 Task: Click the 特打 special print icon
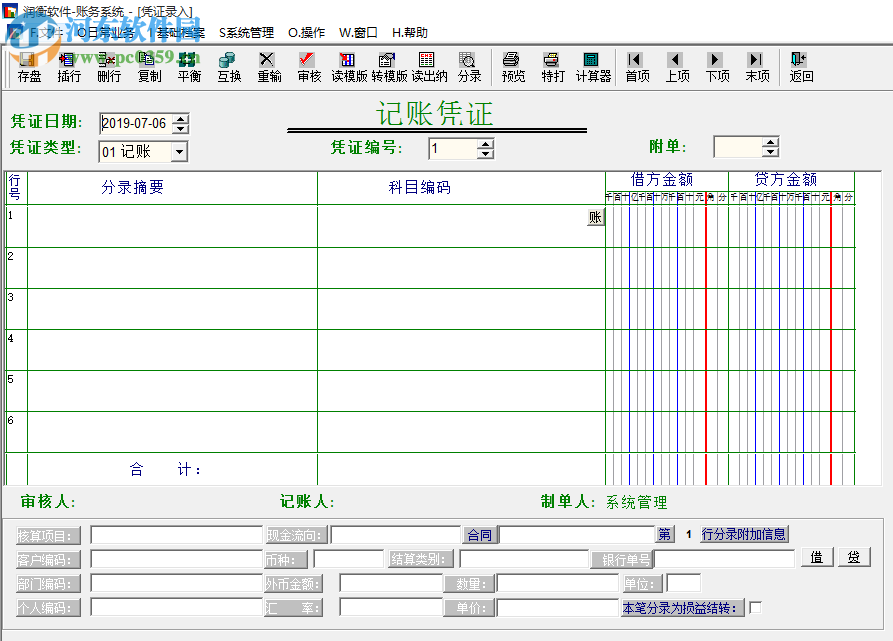[552, 67]
